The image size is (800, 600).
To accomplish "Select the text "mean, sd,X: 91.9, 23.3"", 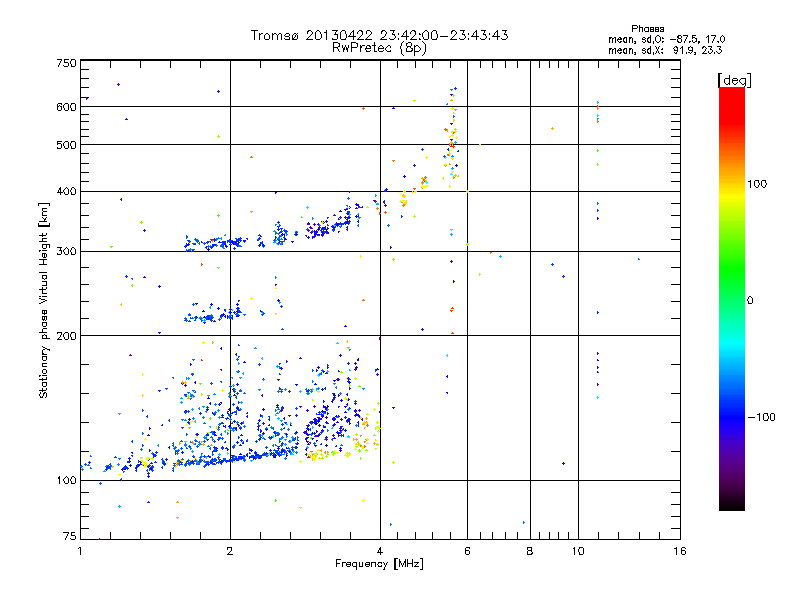I will coord(665,50).
